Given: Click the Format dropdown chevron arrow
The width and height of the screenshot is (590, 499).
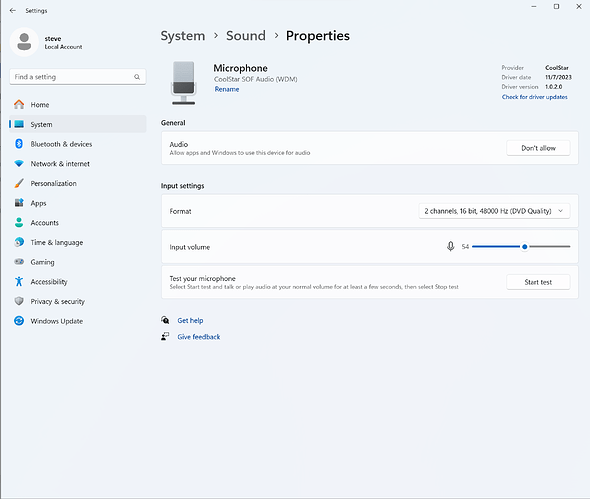Looking at the screenshot, I should point(560,211).
